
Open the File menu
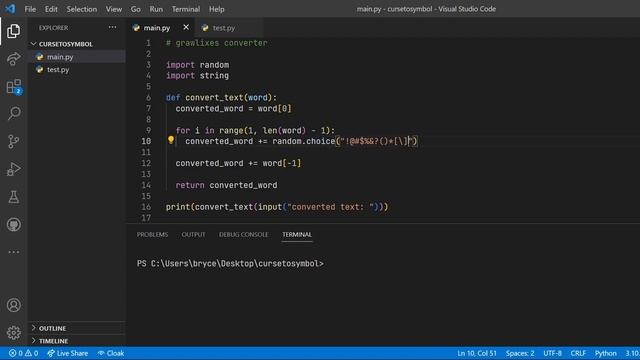tap(30, 9)
